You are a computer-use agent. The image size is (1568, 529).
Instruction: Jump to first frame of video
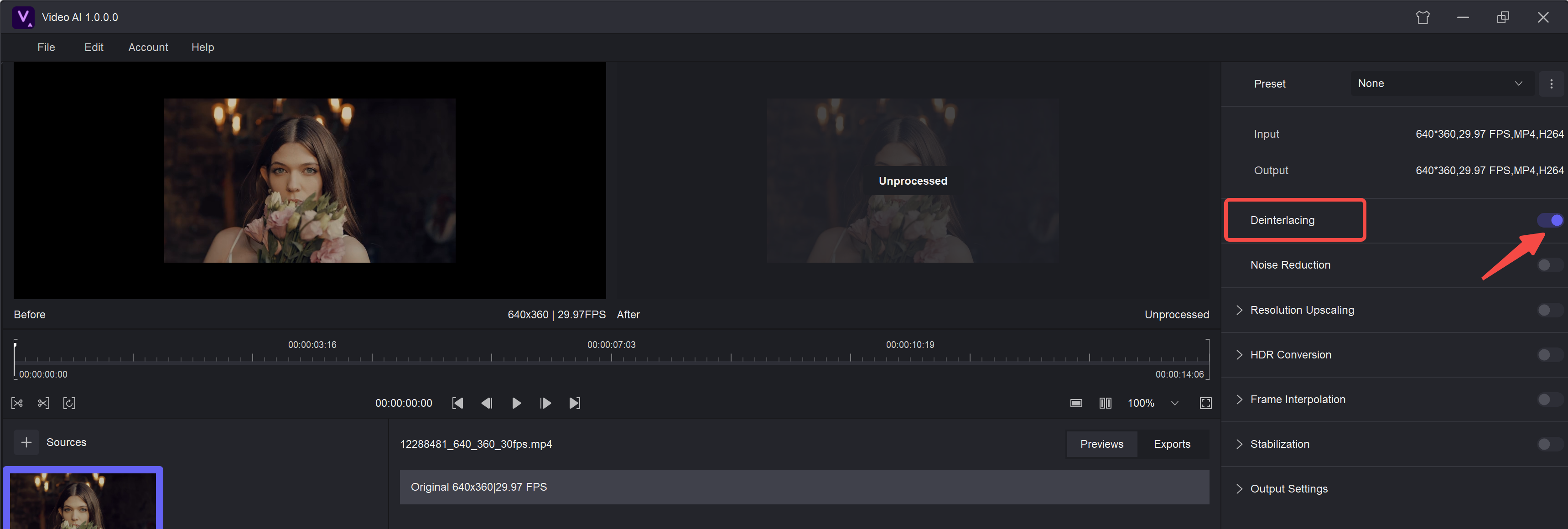point(458,403)
